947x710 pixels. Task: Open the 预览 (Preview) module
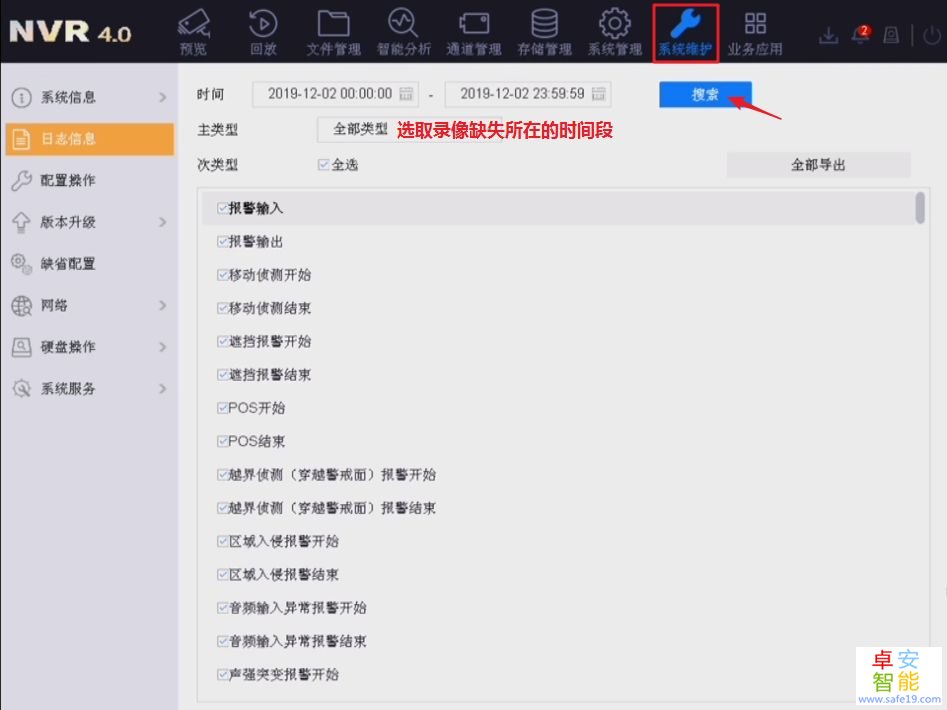tap(193, 30)
